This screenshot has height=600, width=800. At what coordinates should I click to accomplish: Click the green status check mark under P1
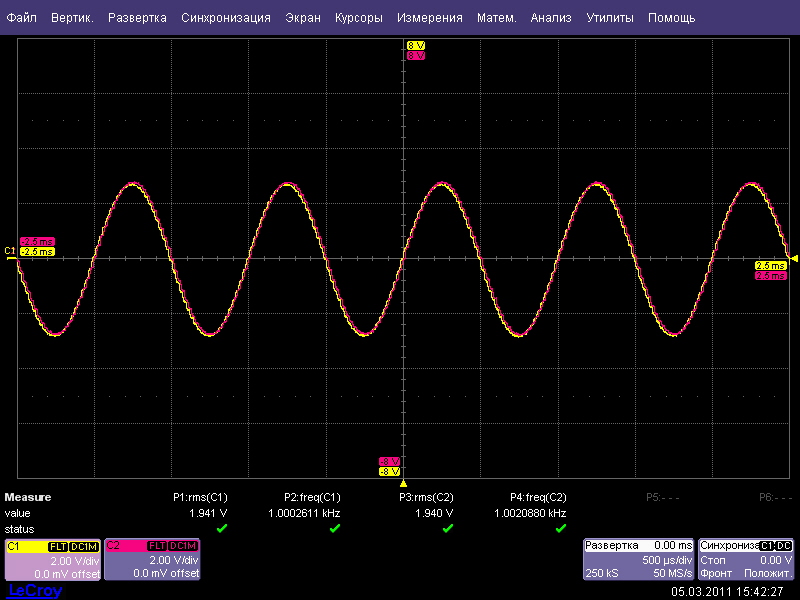coord(221,528)
